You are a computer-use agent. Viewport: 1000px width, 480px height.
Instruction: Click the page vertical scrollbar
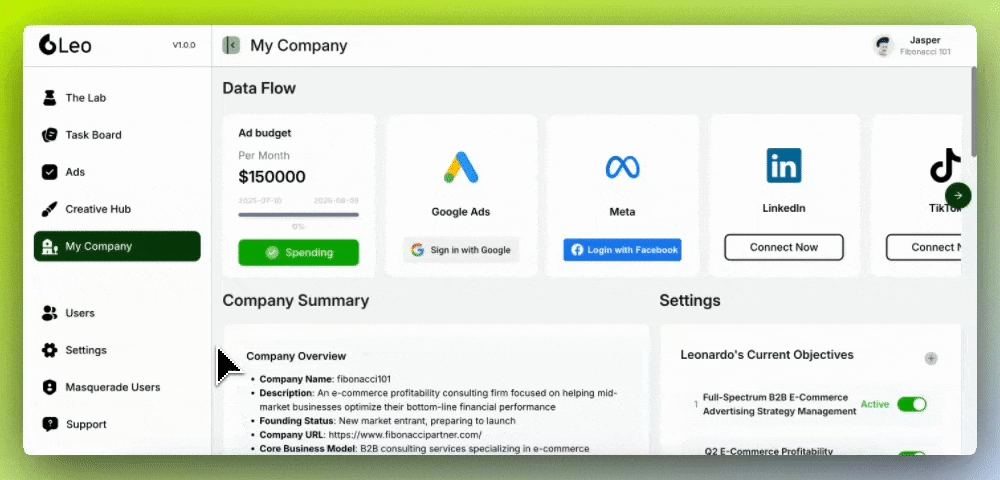point(973,112)
